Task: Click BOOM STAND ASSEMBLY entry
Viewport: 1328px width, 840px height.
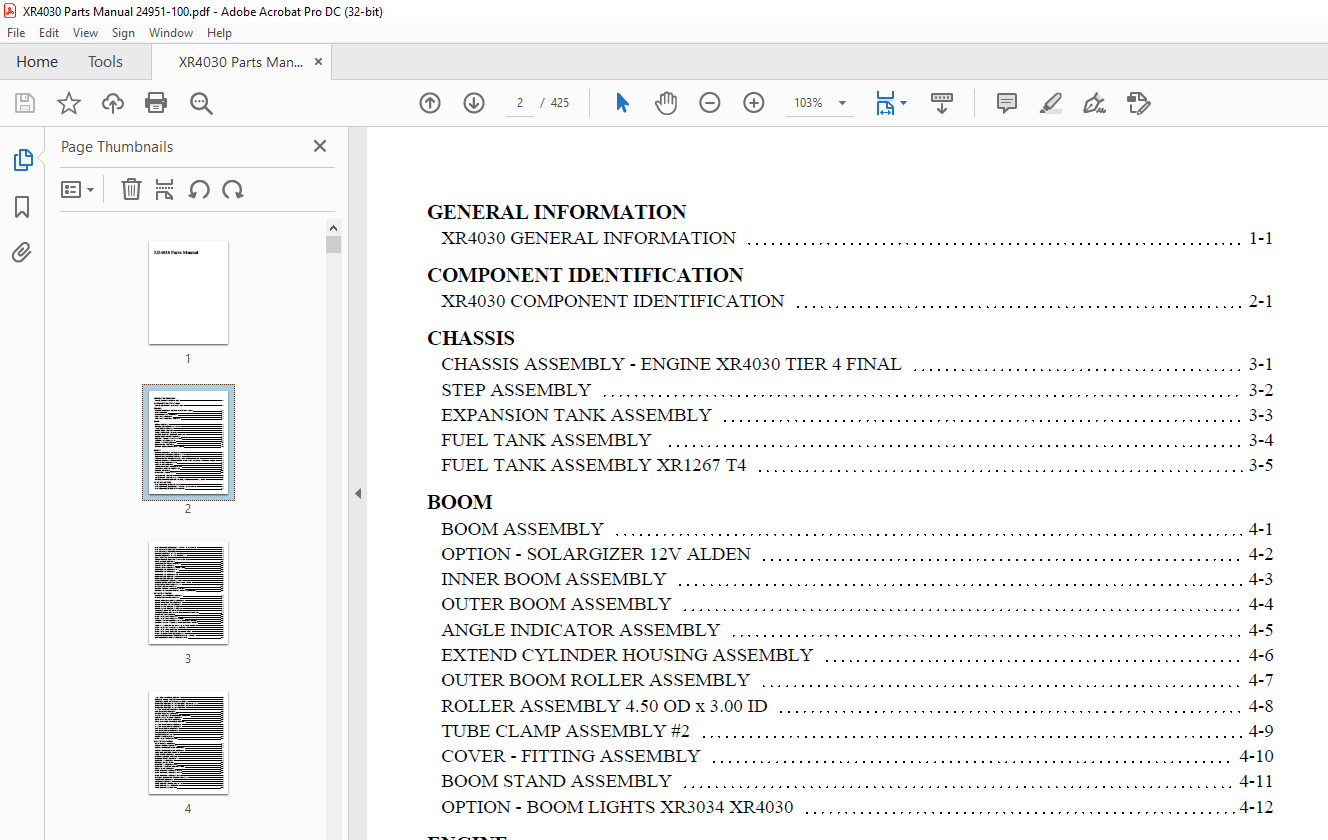Action: click(x=556, y=781)
